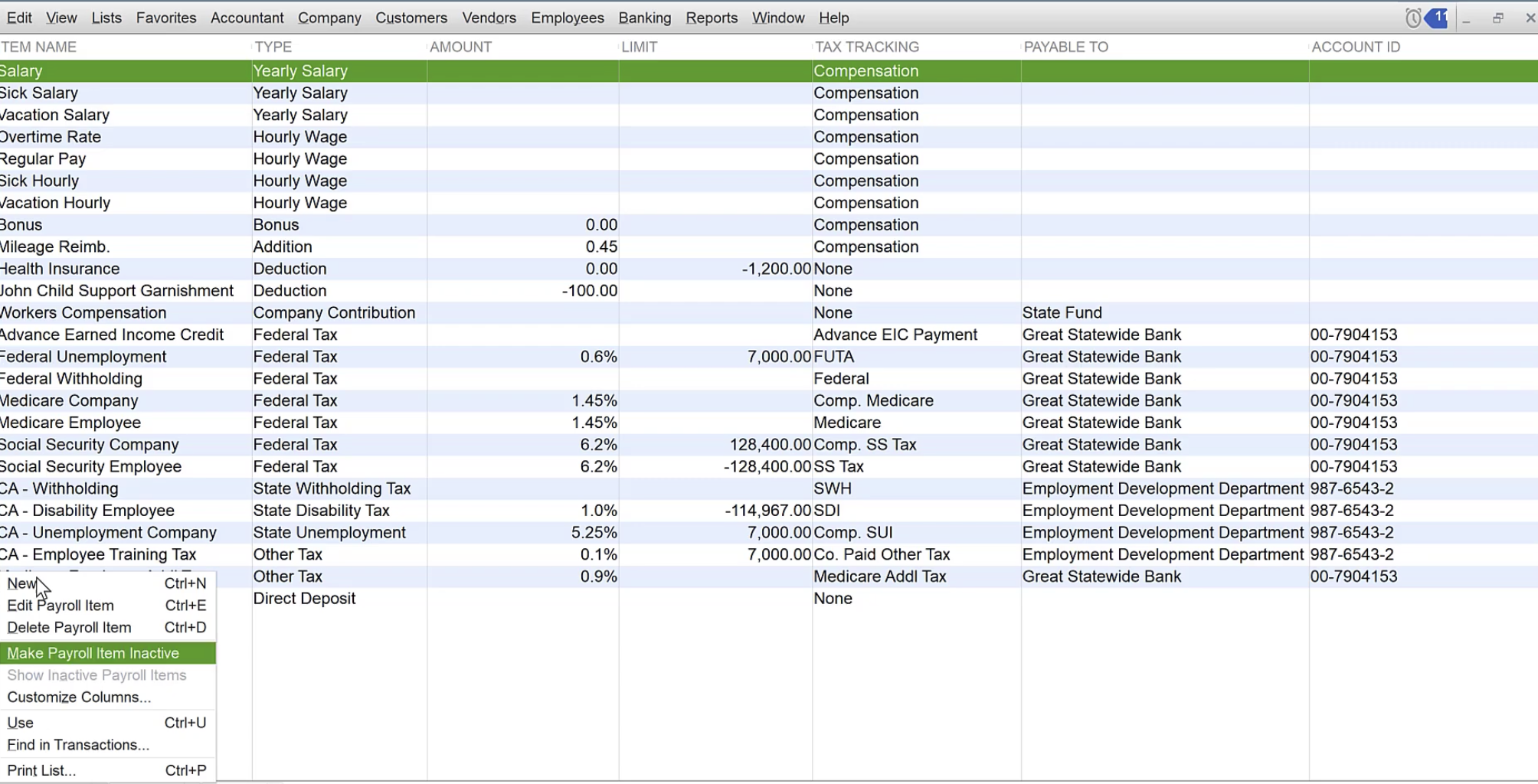Choose New in the payroll item menu
This screenshot has width=1538, height=784.
tap(21, 583)
